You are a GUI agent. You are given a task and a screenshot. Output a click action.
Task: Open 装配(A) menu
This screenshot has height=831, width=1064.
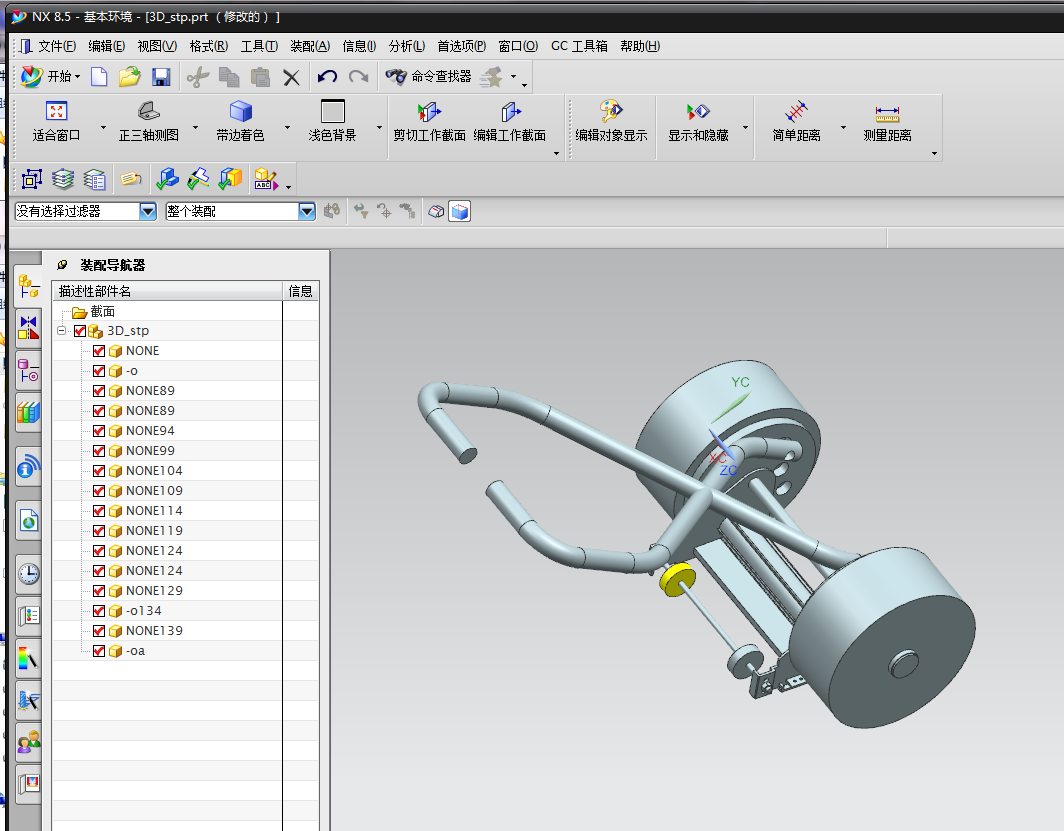pos(310,46)
